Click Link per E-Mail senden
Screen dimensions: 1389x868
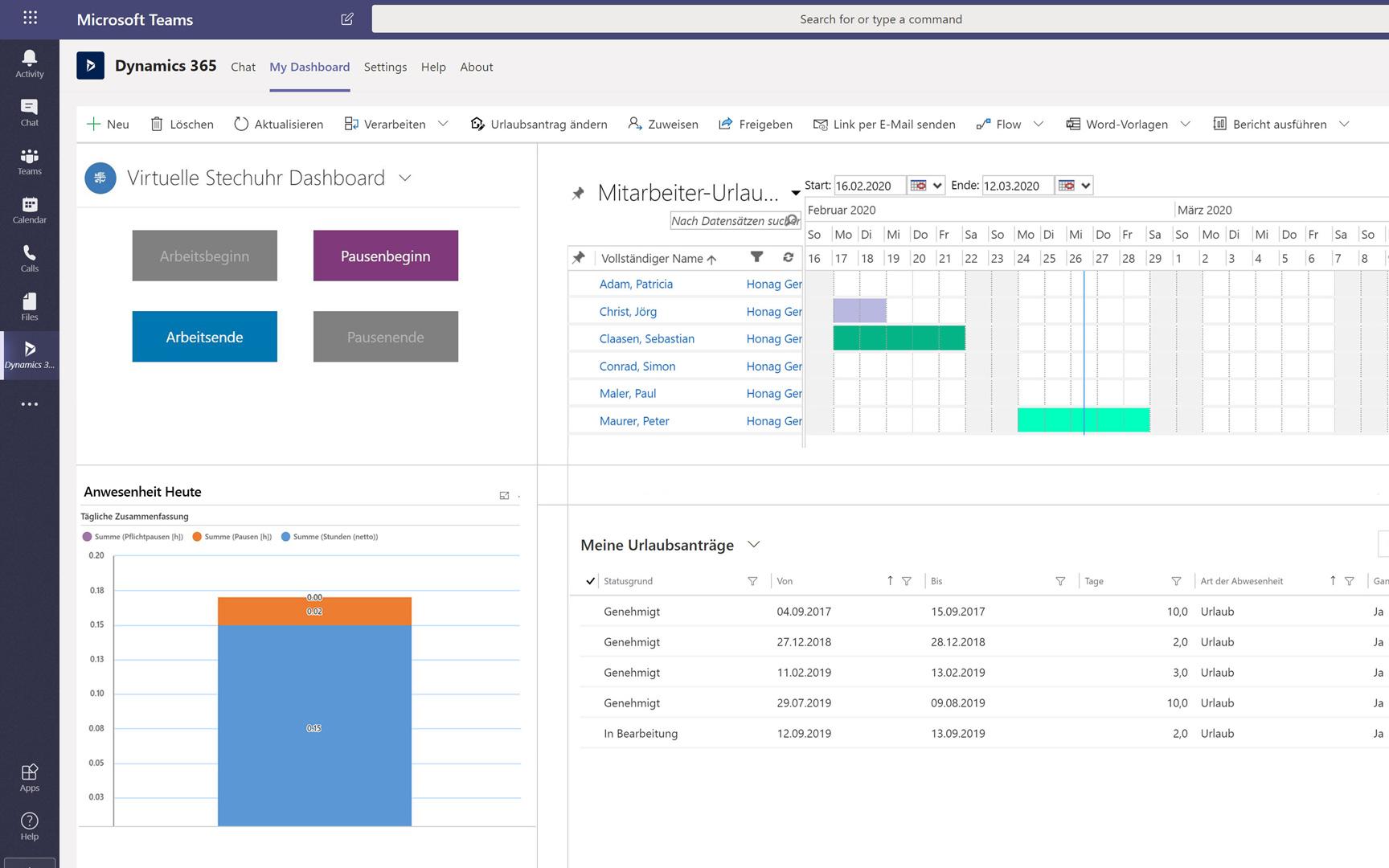(884, 124)
